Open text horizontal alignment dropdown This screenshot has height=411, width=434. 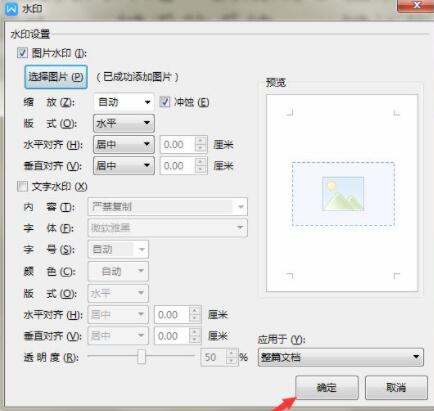(118, 314)
